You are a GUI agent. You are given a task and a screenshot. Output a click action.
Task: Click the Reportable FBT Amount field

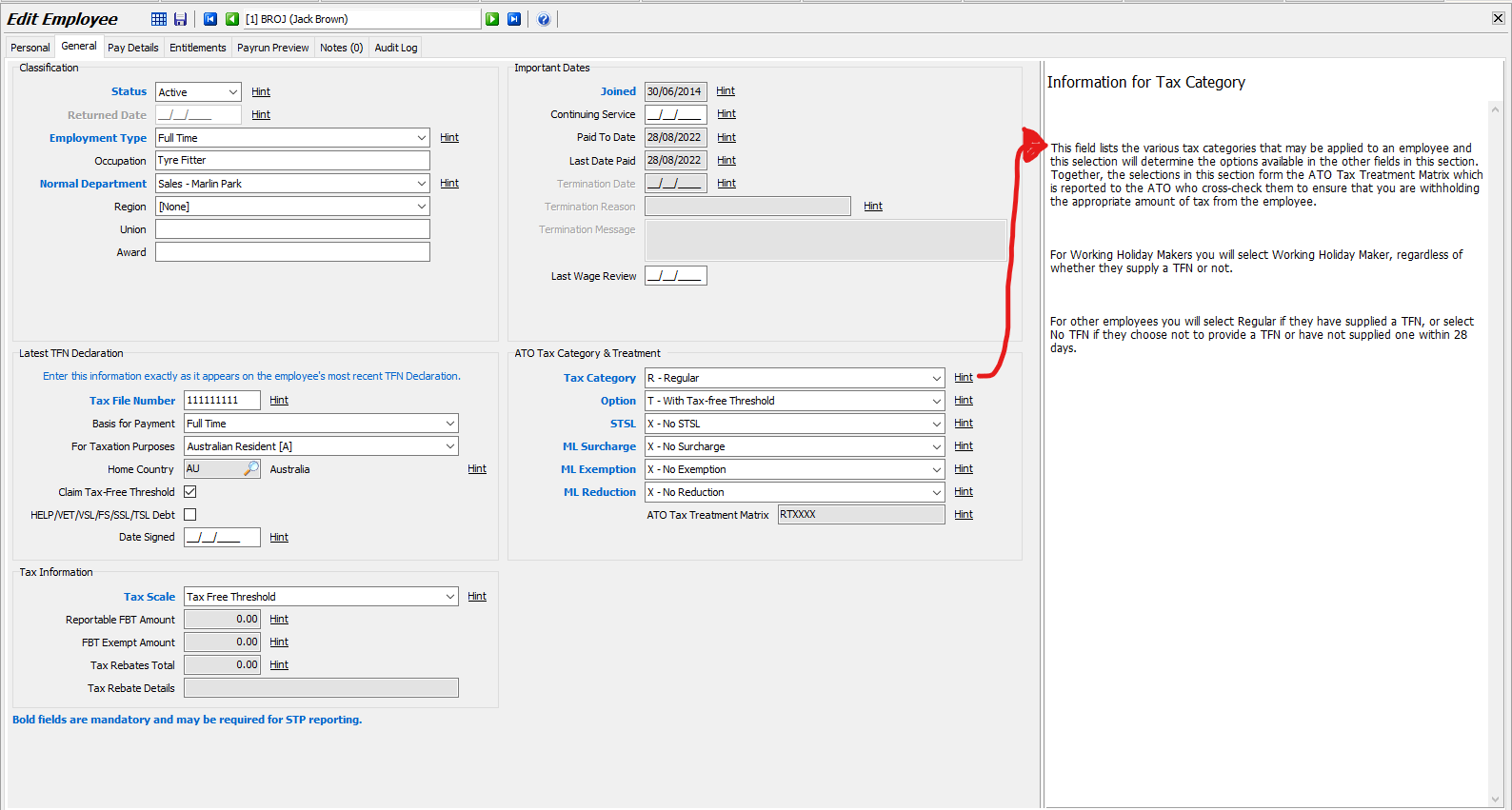coord(223,620)
